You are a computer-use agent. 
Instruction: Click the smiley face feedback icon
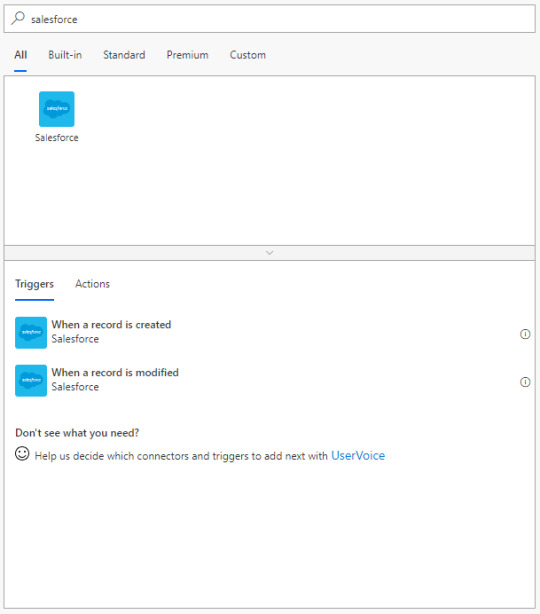tap(22, 453)
